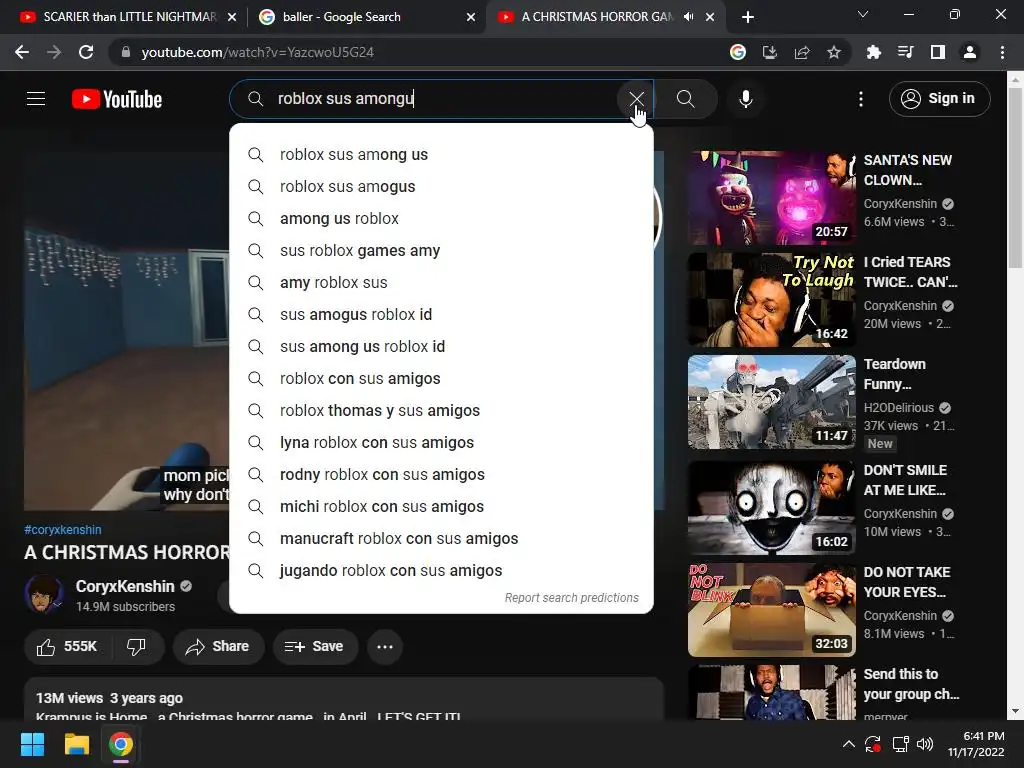Pick 'michi roblox con sus amigos' suggestion

[441, 507]
